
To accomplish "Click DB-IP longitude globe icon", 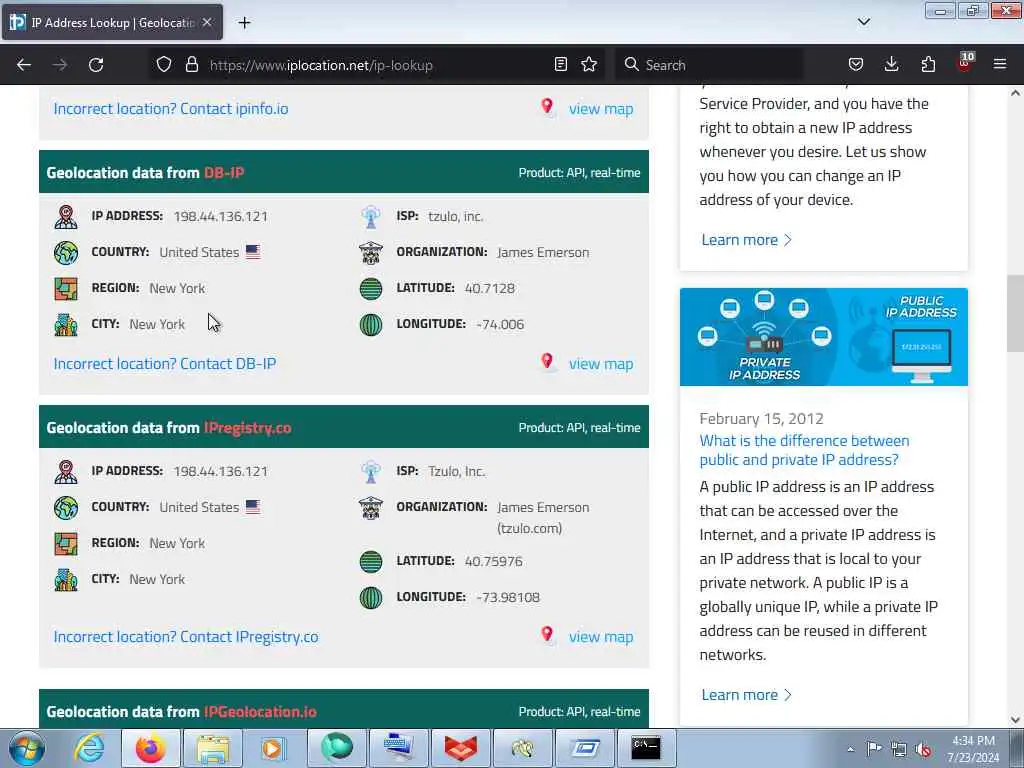I will click(371, 325).
